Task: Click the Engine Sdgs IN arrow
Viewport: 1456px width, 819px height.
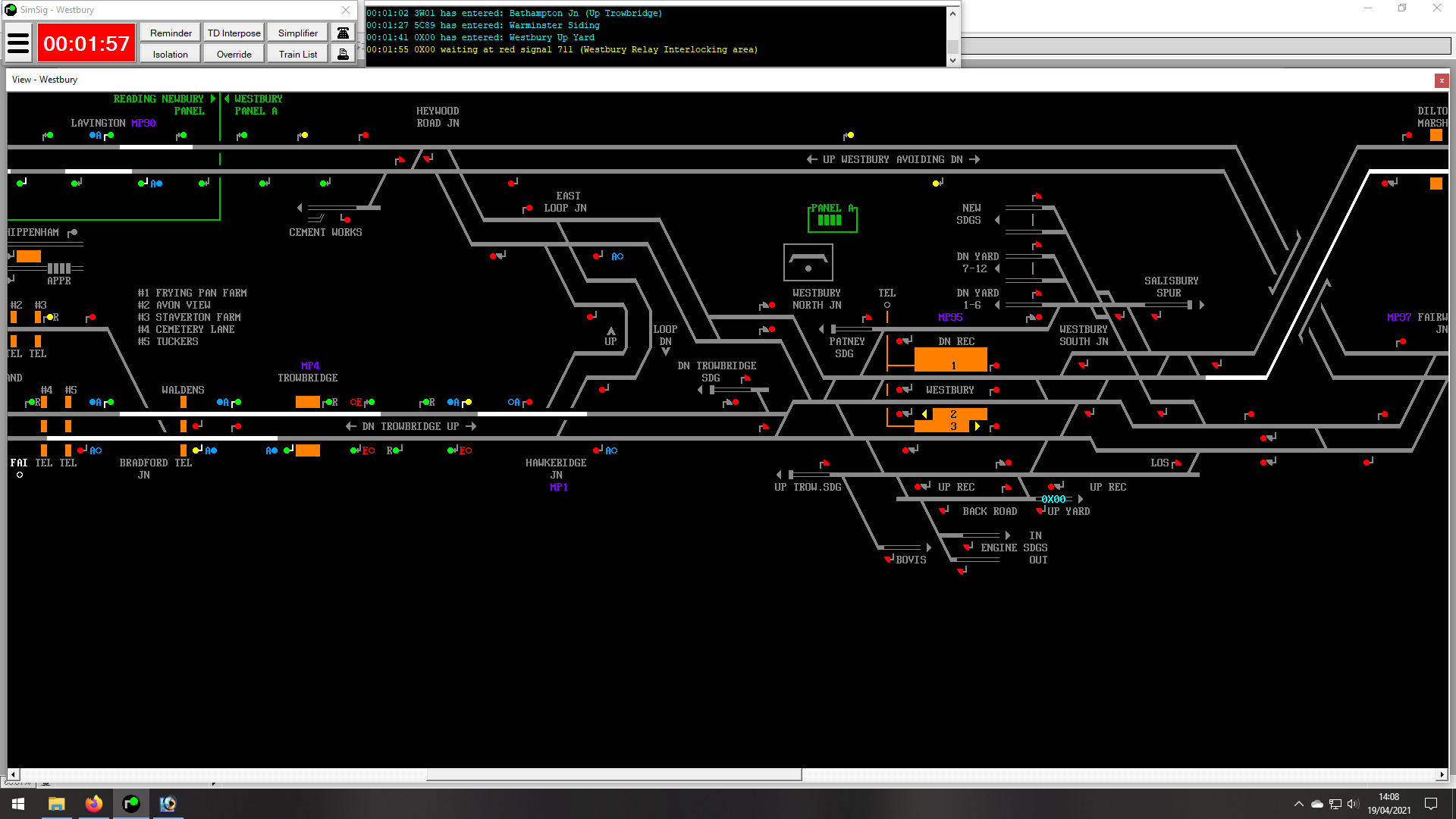Action: (x=1008, y=535)
